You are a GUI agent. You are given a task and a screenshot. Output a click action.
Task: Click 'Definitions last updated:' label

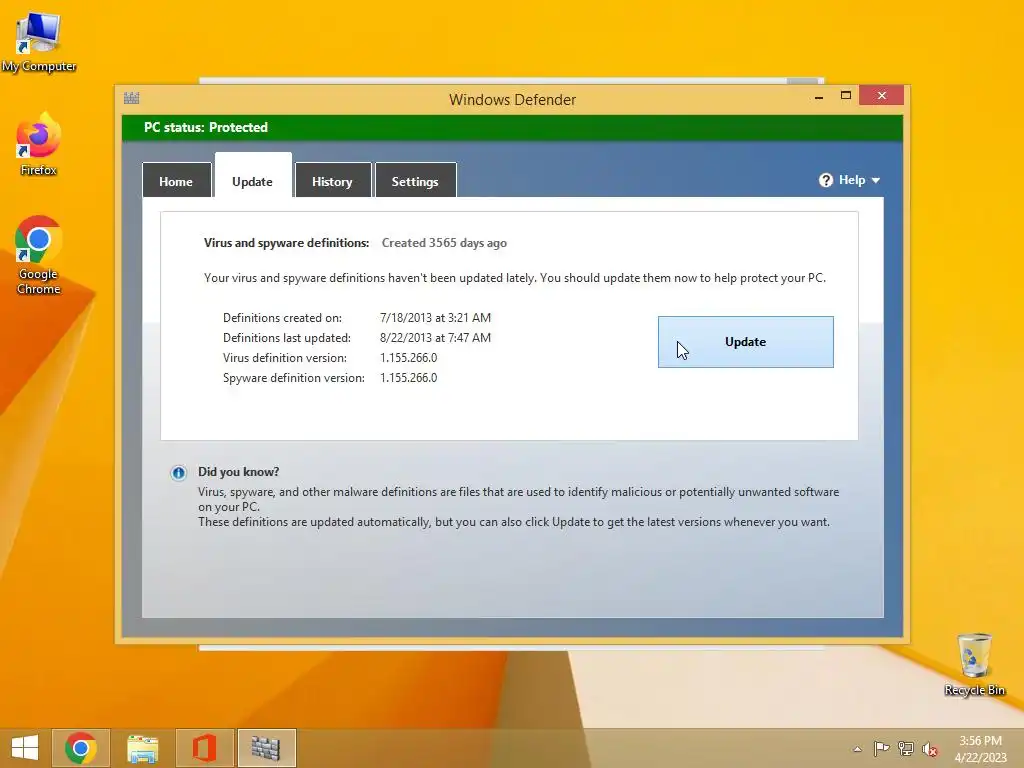(x=287, y=338)
